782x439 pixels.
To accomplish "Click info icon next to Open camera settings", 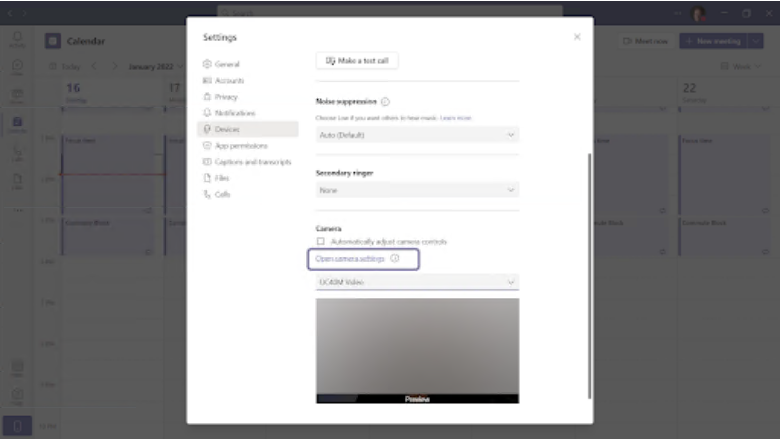I will click(395, 259).
